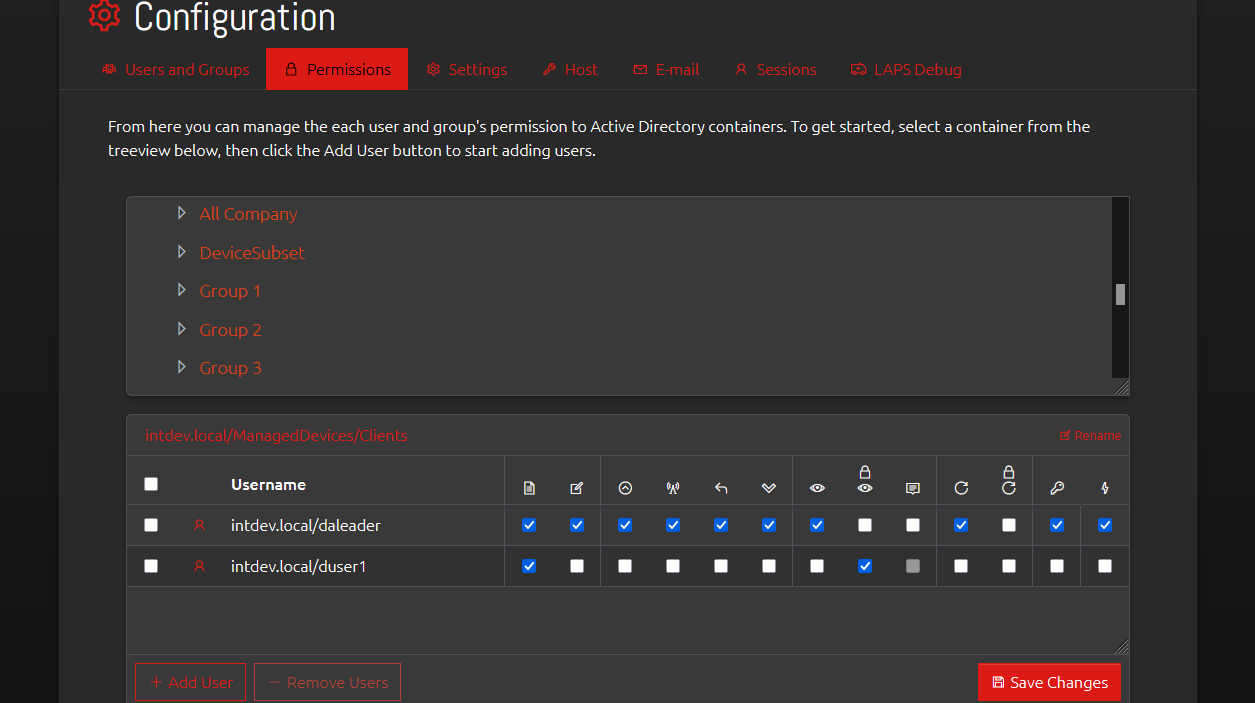Viewport: 1255px width, 703px height.
Task: Check duser1's plain refresh permission checkbox
Action: 961,566
